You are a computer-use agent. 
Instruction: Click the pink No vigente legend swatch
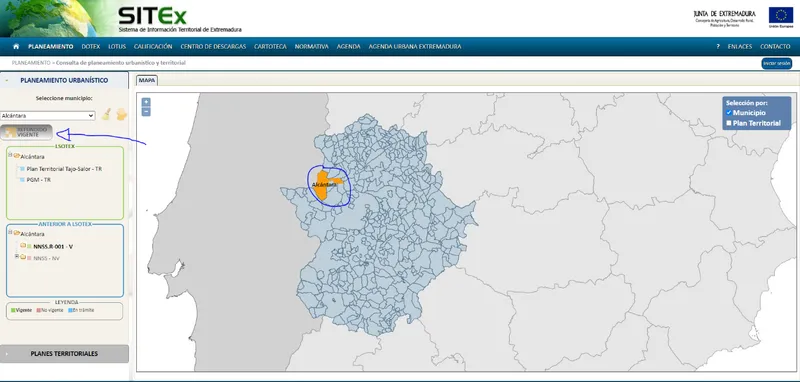[x=38, y=310]
